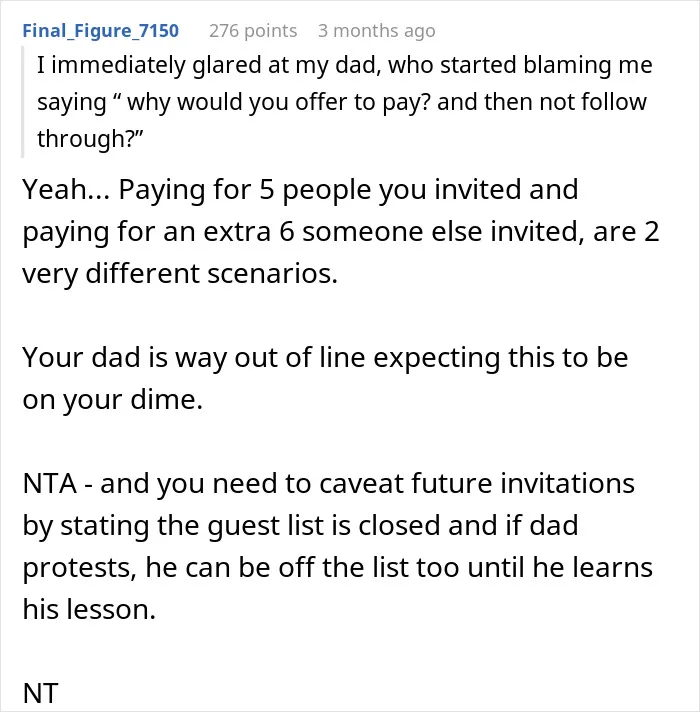Click the word 'Yeah...' starting the reply
This screenshot has width=700, height=712.
point(66,189)
